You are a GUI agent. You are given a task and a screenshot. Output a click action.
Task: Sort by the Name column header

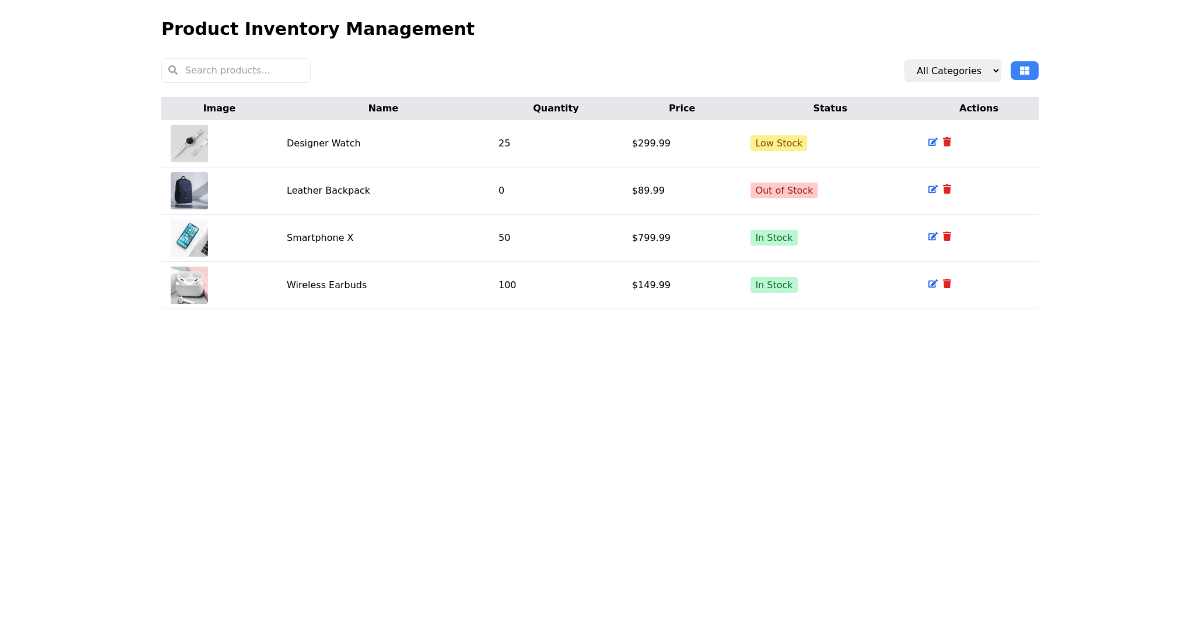[383, 108]
